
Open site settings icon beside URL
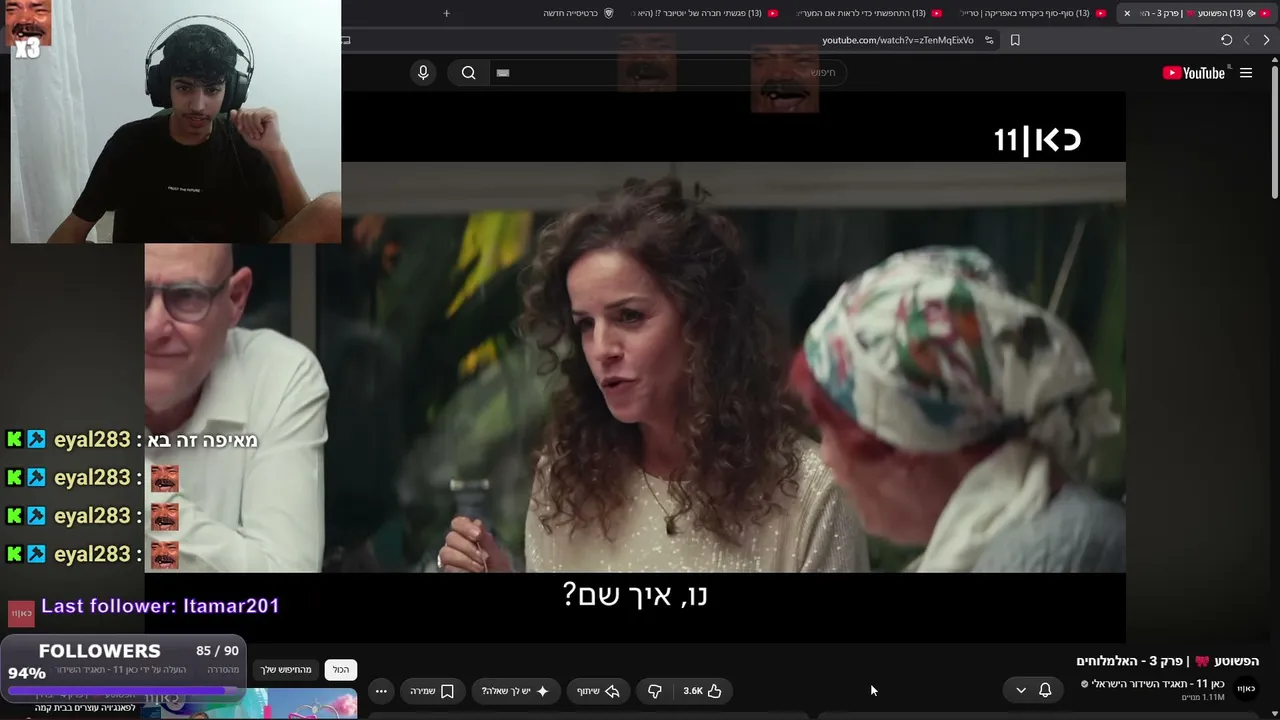(x=989, y=40)
